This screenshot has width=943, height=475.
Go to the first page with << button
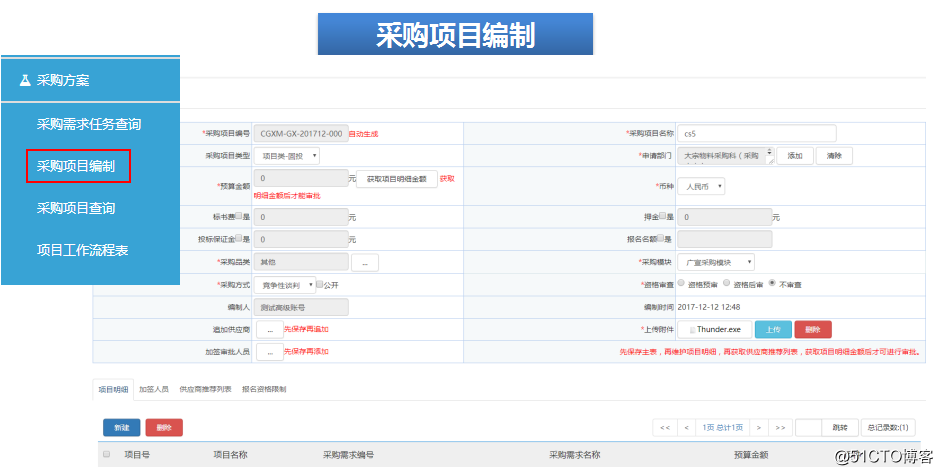click(x=664, y=428)
